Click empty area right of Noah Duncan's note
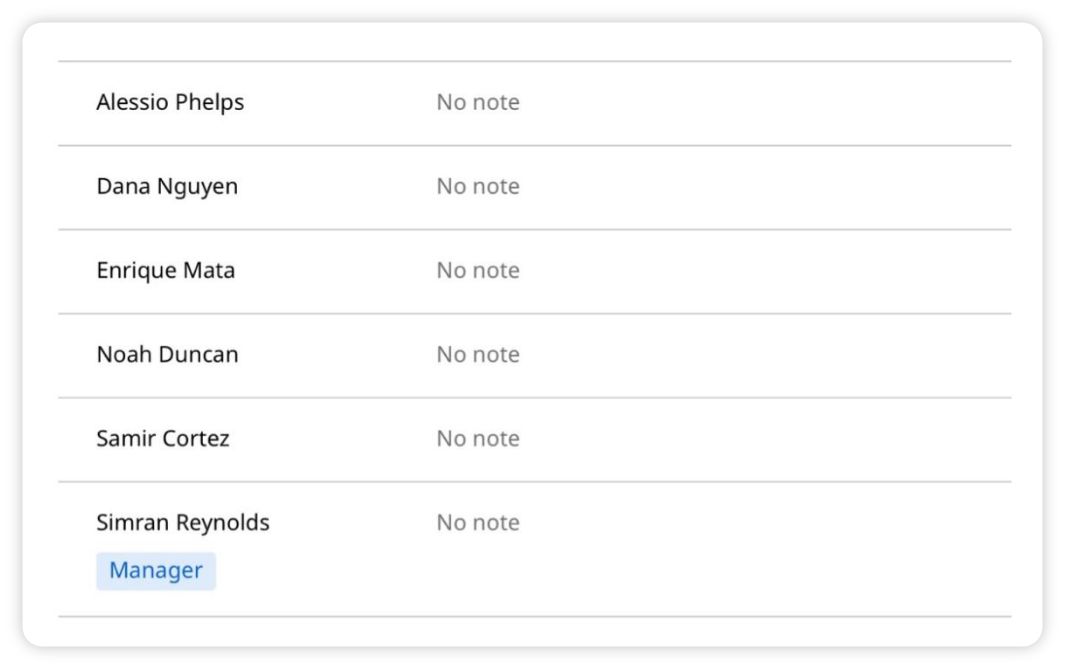This screenshot has width=1065, height=669. (x=765, y=356)
